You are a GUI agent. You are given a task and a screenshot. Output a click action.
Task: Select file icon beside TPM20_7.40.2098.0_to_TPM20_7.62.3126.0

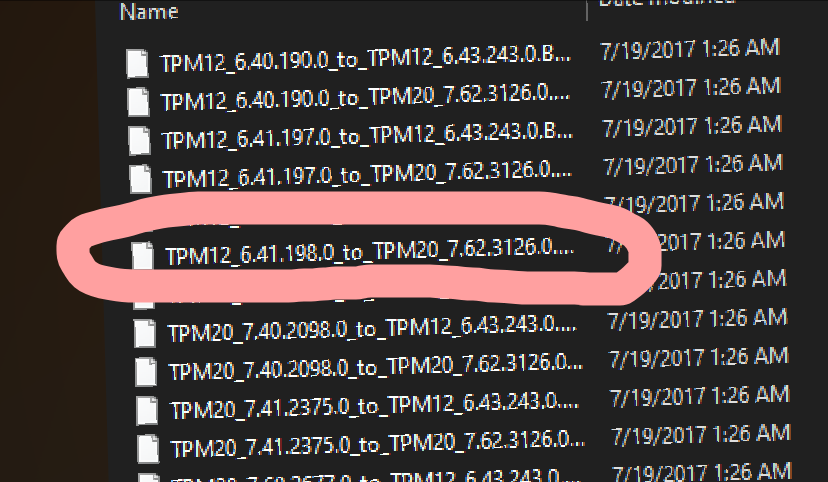point(146,372)
